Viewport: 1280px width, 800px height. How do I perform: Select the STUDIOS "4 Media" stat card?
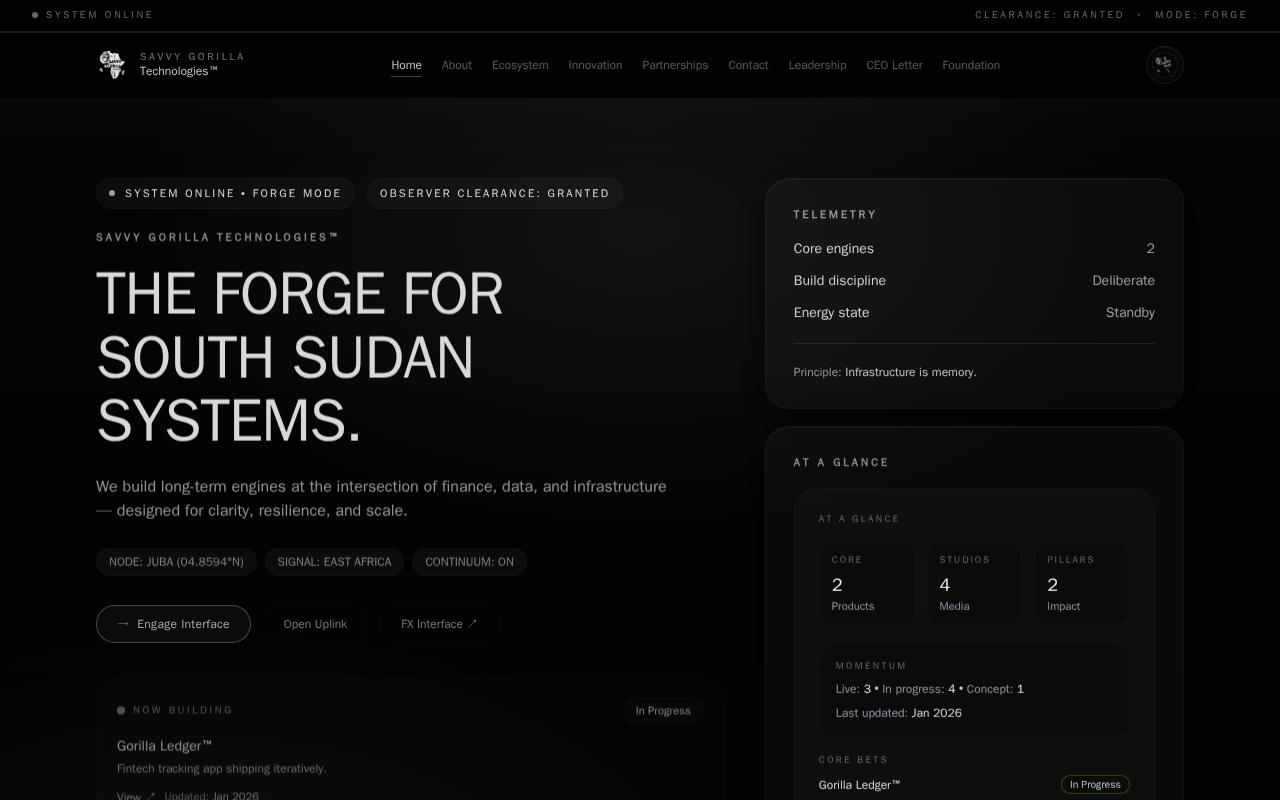(974, 584)
